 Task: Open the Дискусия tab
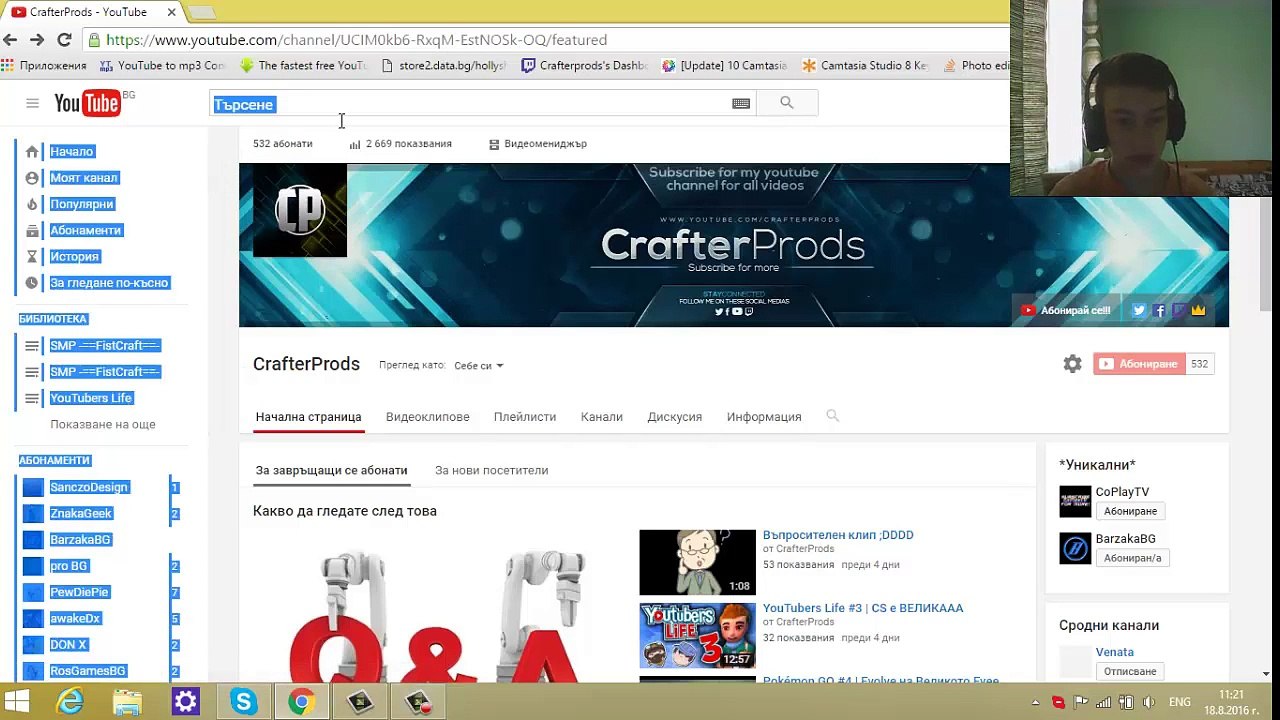coord(675,417)
